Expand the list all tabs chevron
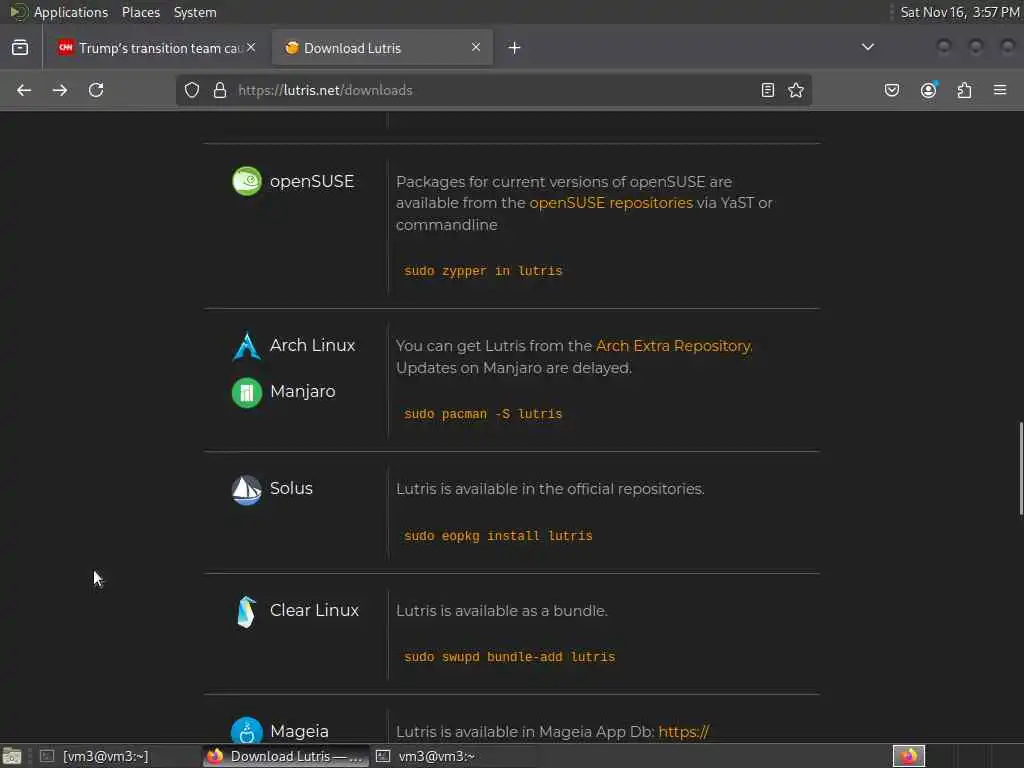Screen dimensions: 1024x768 point(867,47)
